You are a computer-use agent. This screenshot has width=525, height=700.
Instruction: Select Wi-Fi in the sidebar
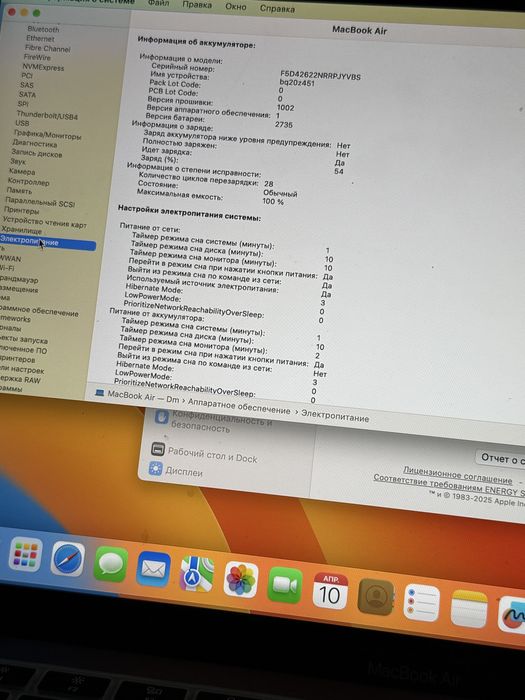point(7,268)
